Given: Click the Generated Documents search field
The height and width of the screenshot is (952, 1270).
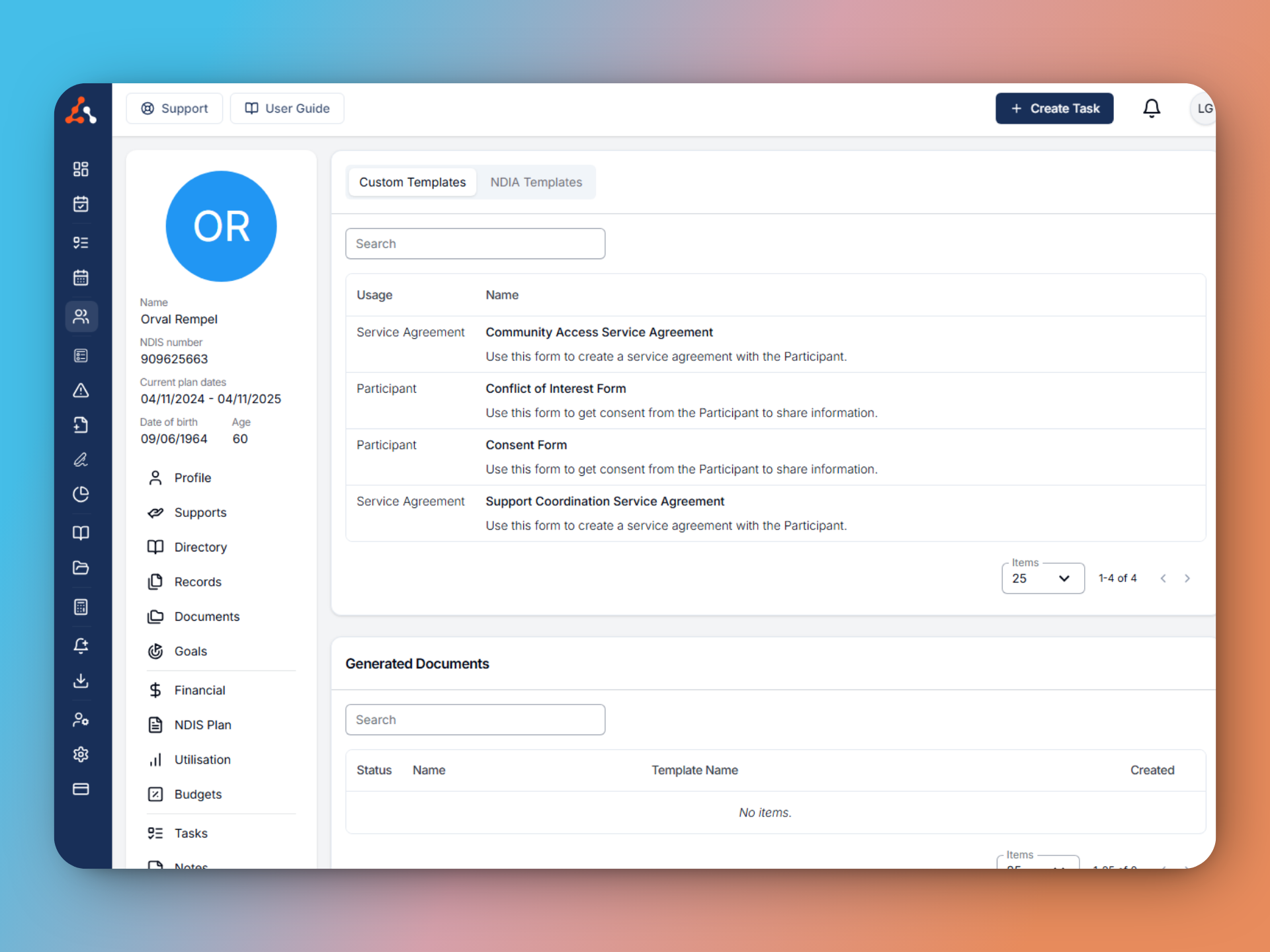Looking at the screenshot, I should coord(475,720).
